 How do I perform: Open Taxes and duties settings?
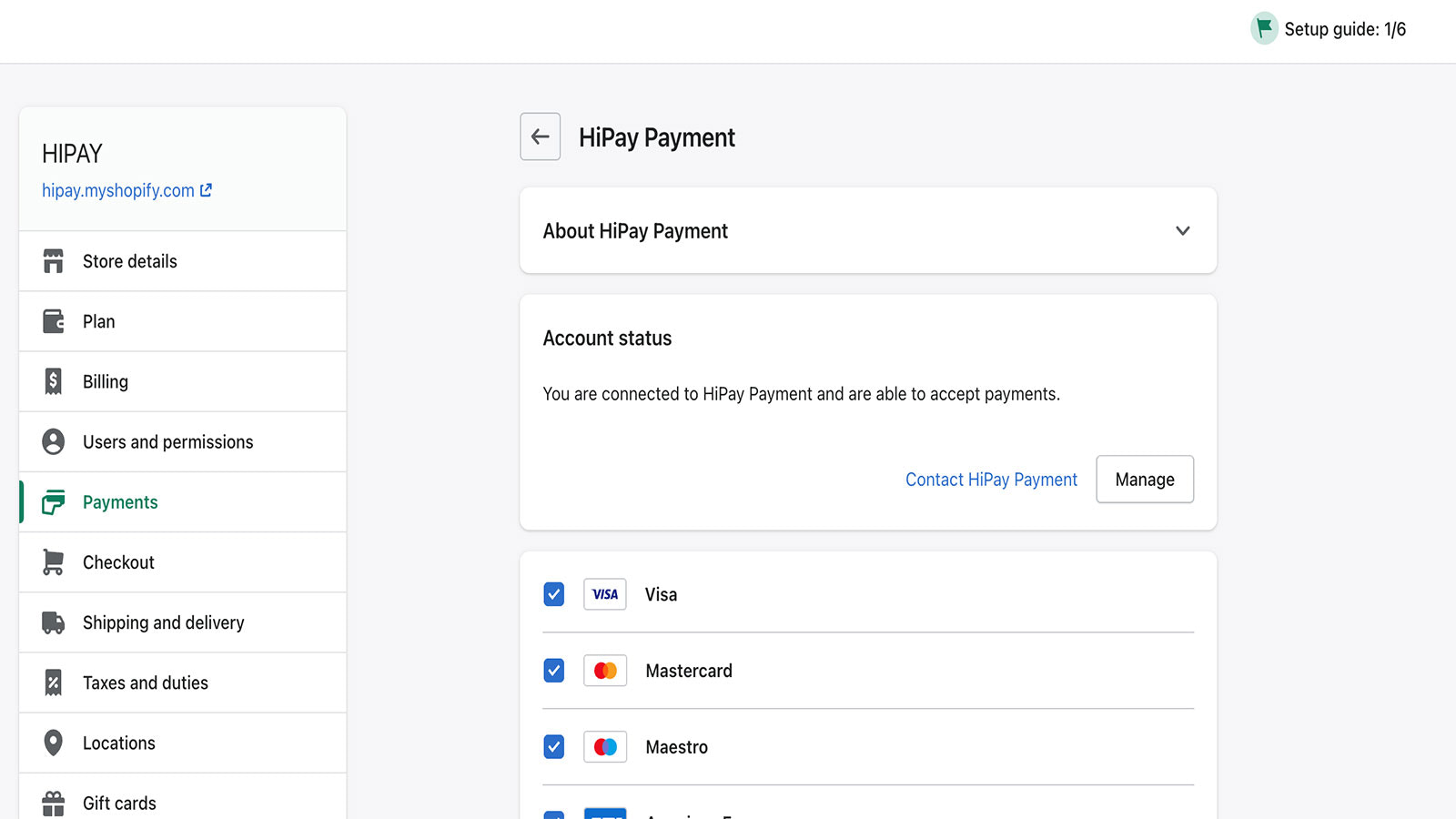[183, 682]
